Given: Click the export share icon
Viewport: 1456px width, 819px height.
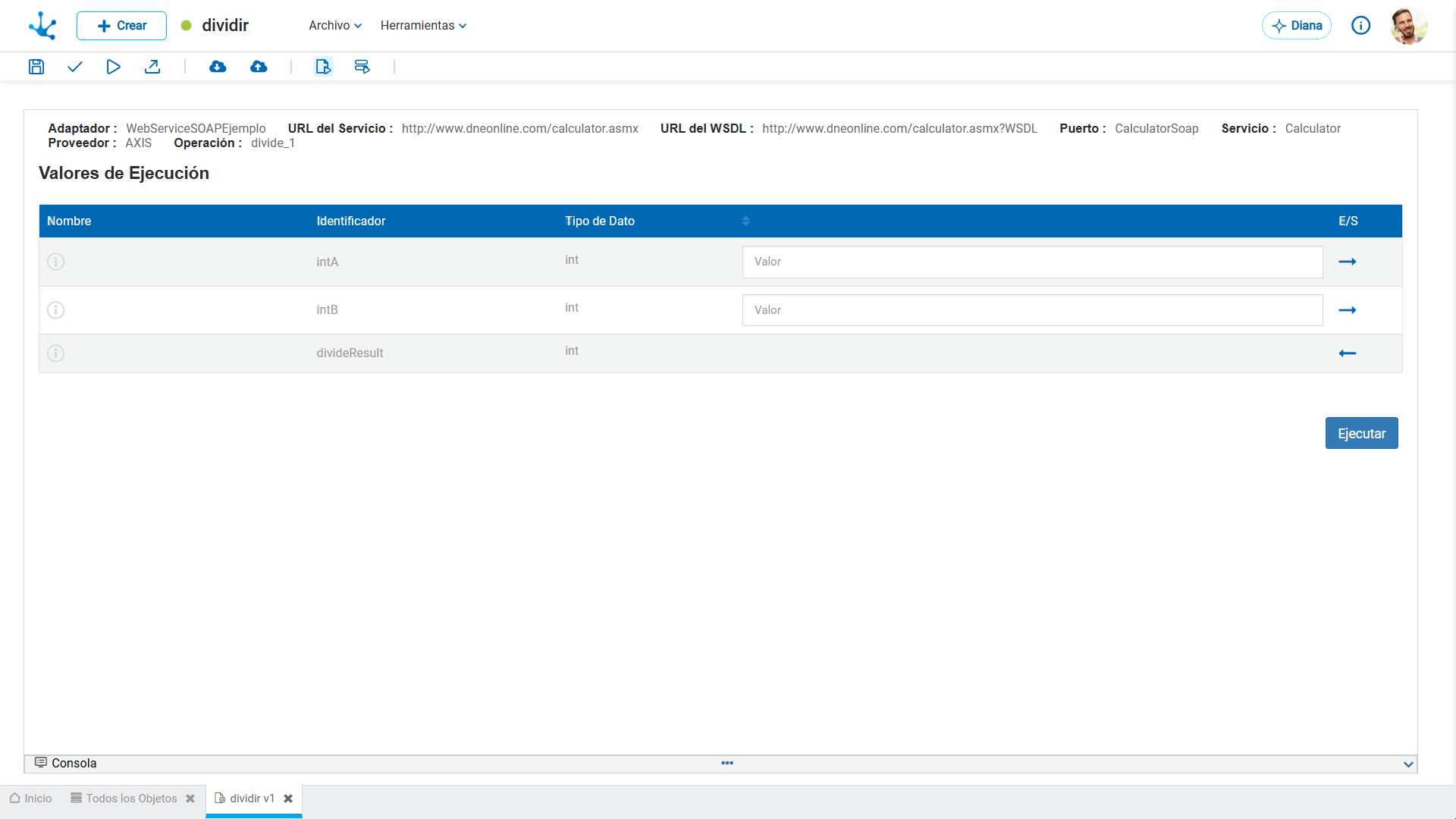Looking at the screenshot, I should tap(152, 67).
